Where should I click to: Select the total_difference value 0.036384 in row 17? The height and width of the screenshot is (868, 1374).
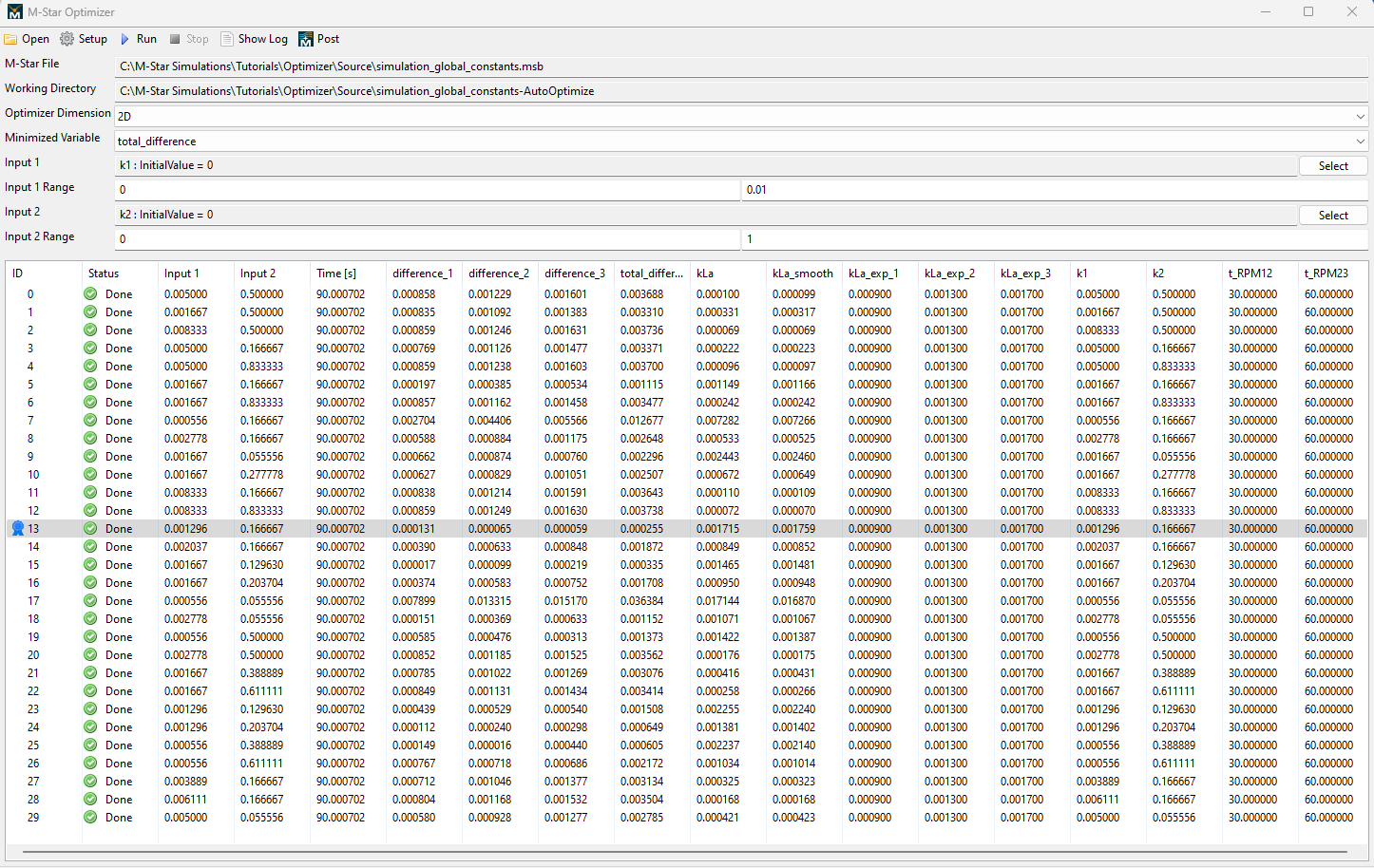(641, 601)
